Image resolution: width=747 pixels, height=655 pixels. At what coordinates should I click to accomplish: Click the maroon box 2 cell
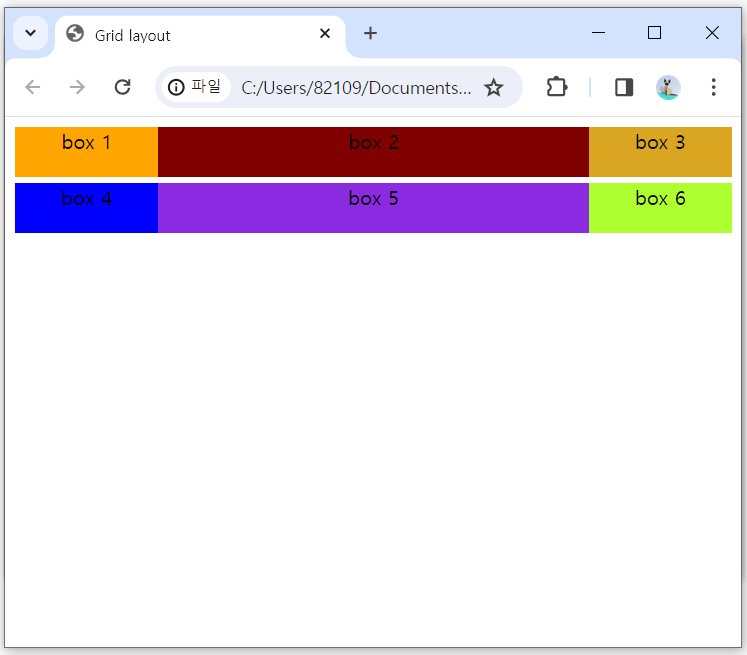[x=374, y=152]
